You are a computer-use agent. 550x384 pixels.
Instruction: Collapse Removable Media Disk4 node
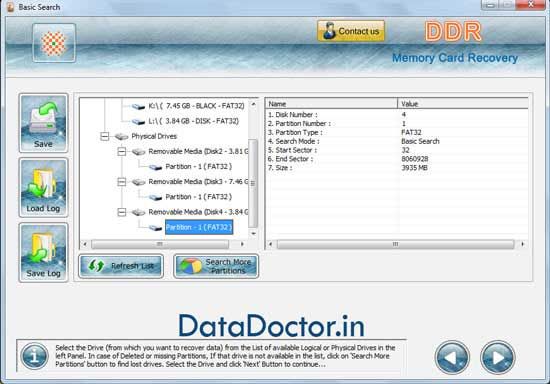tap(122, 212)
